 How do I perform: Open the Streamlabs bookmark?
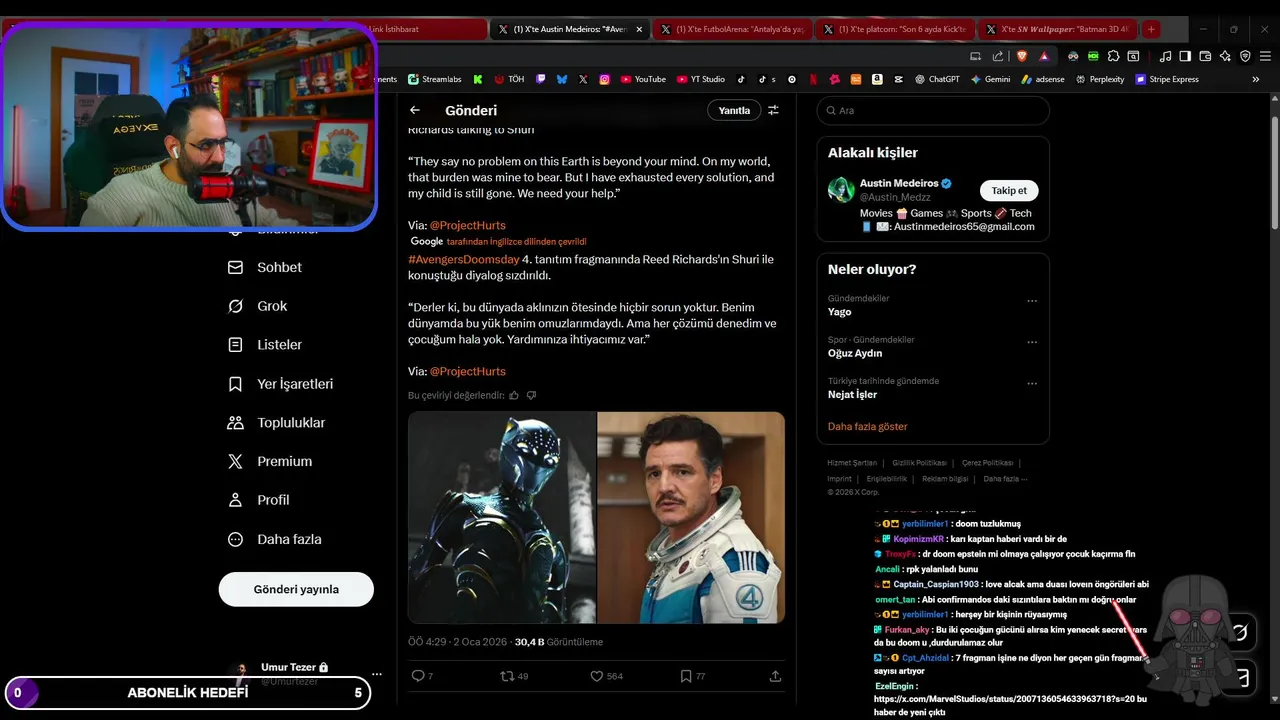(434, 79)
